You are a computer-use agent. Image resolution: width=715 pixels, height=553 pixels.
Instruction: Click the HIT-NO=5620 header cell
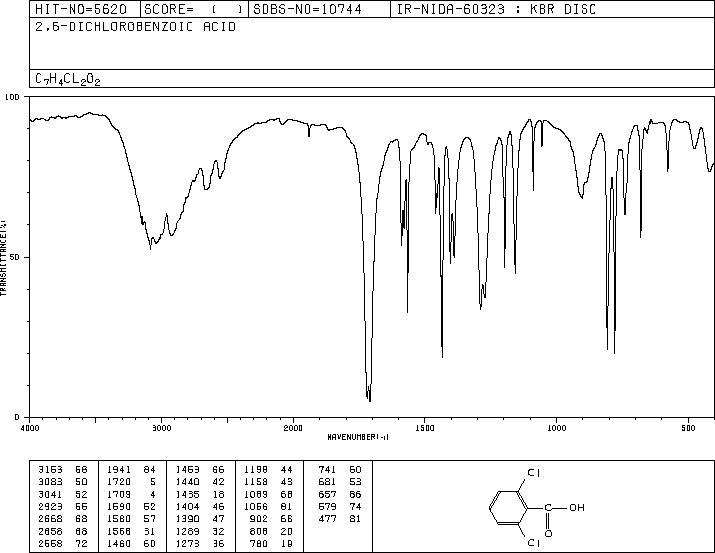coord(81,9)
